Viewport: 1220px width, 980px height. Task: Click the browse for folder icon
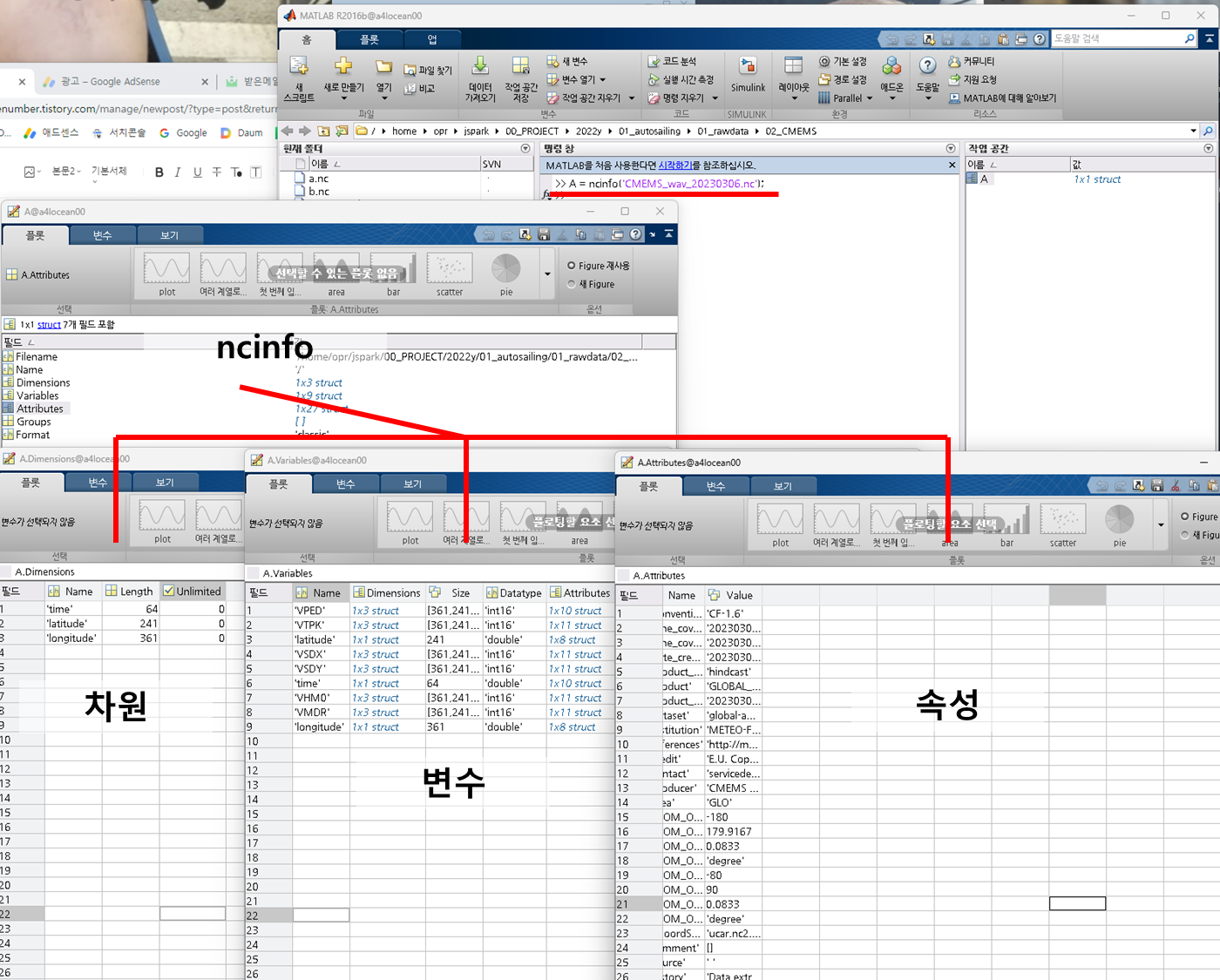pos(342,131)
